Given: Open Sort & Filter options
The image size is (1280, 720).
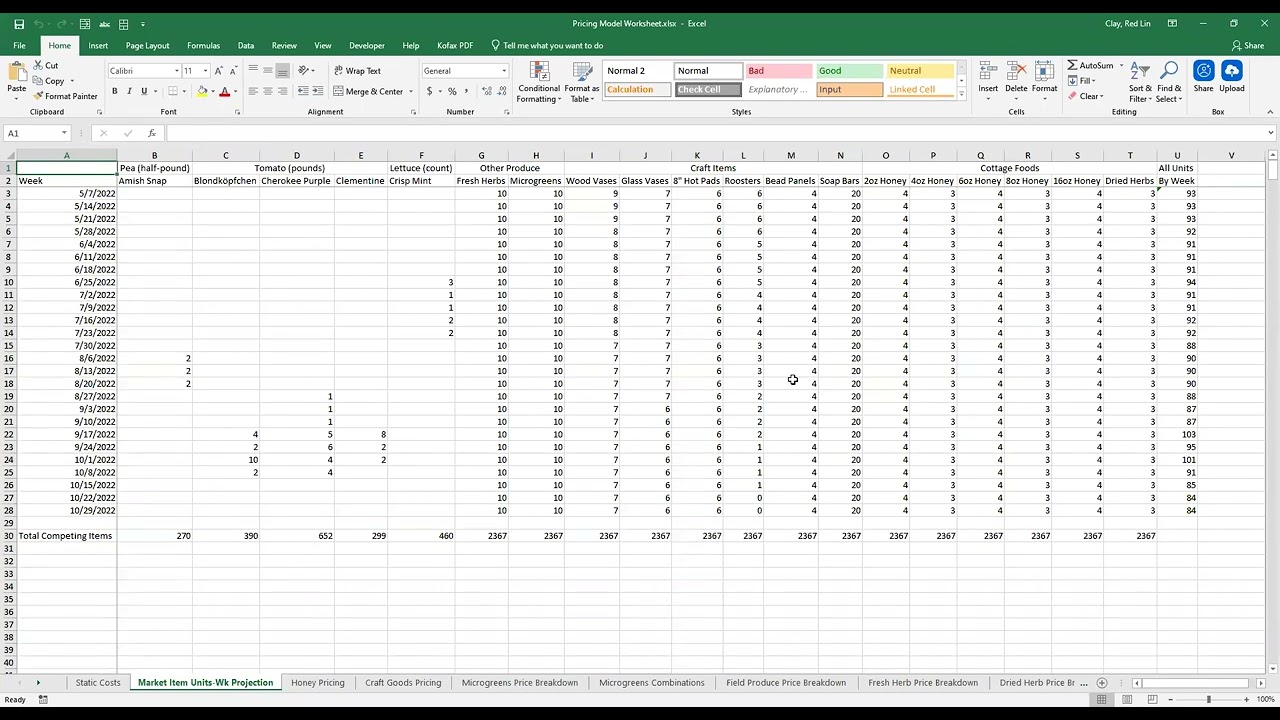Looking at the screenshot, I should pyautogui.click(x=1140, y=82).
